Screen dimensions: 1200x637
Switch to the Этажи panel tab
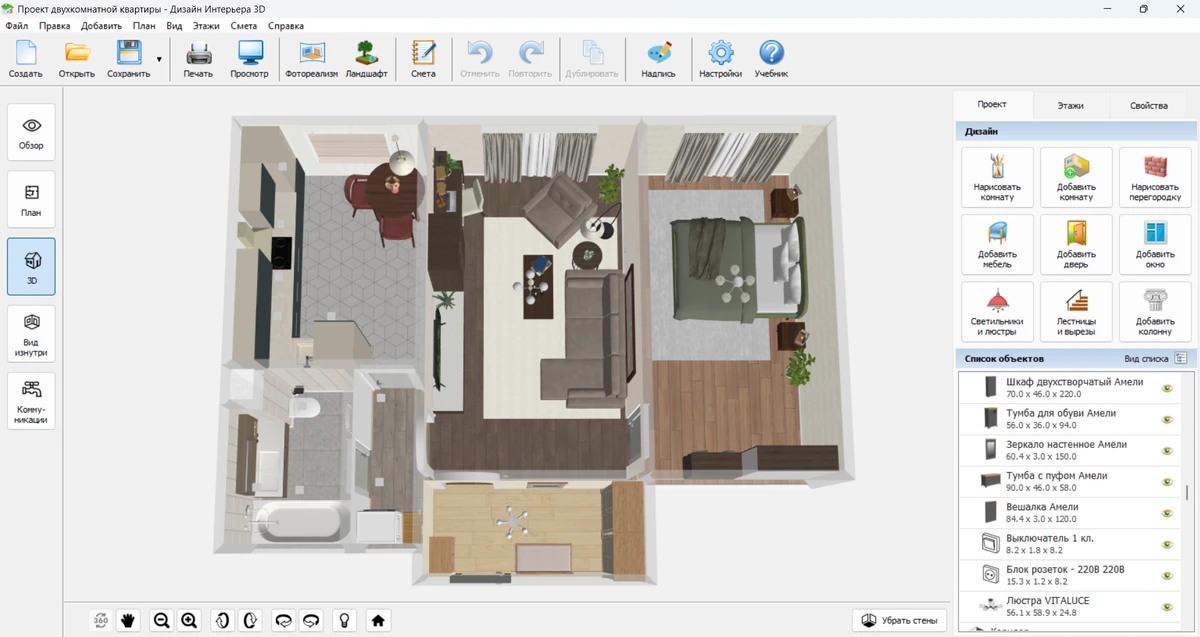tap(1070, 105)
